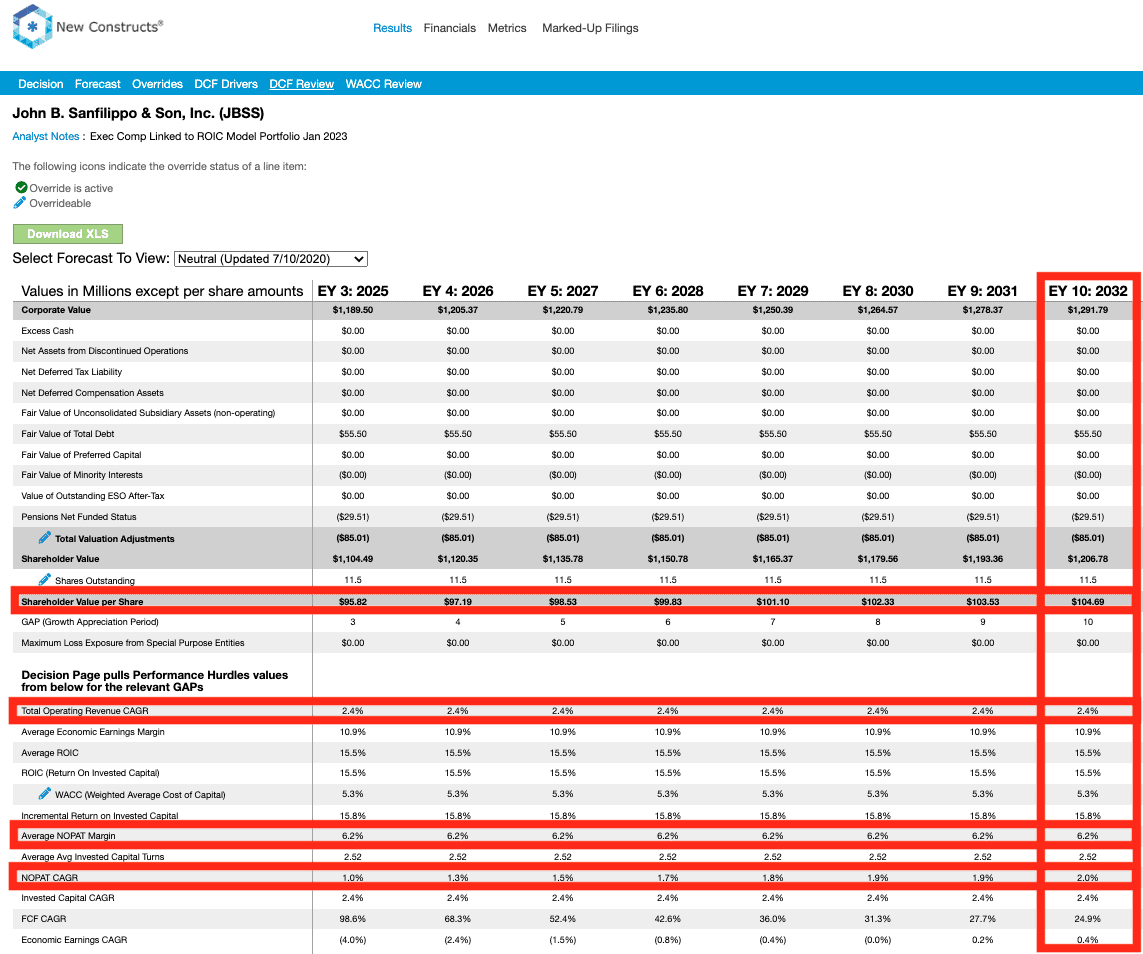The image size is (1143, 954).
Task: Click Net Assets from Discontinued Operations label
Action: tap(105, 351)
